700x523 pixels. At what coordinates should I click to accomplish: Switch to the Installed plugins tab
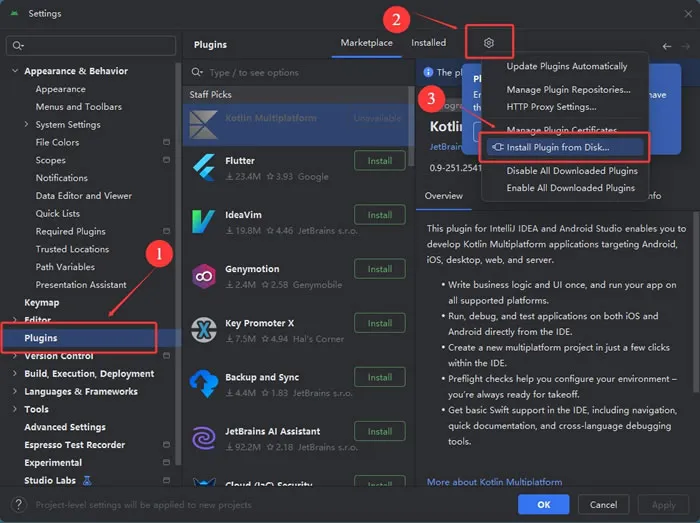tap(428, 43)
